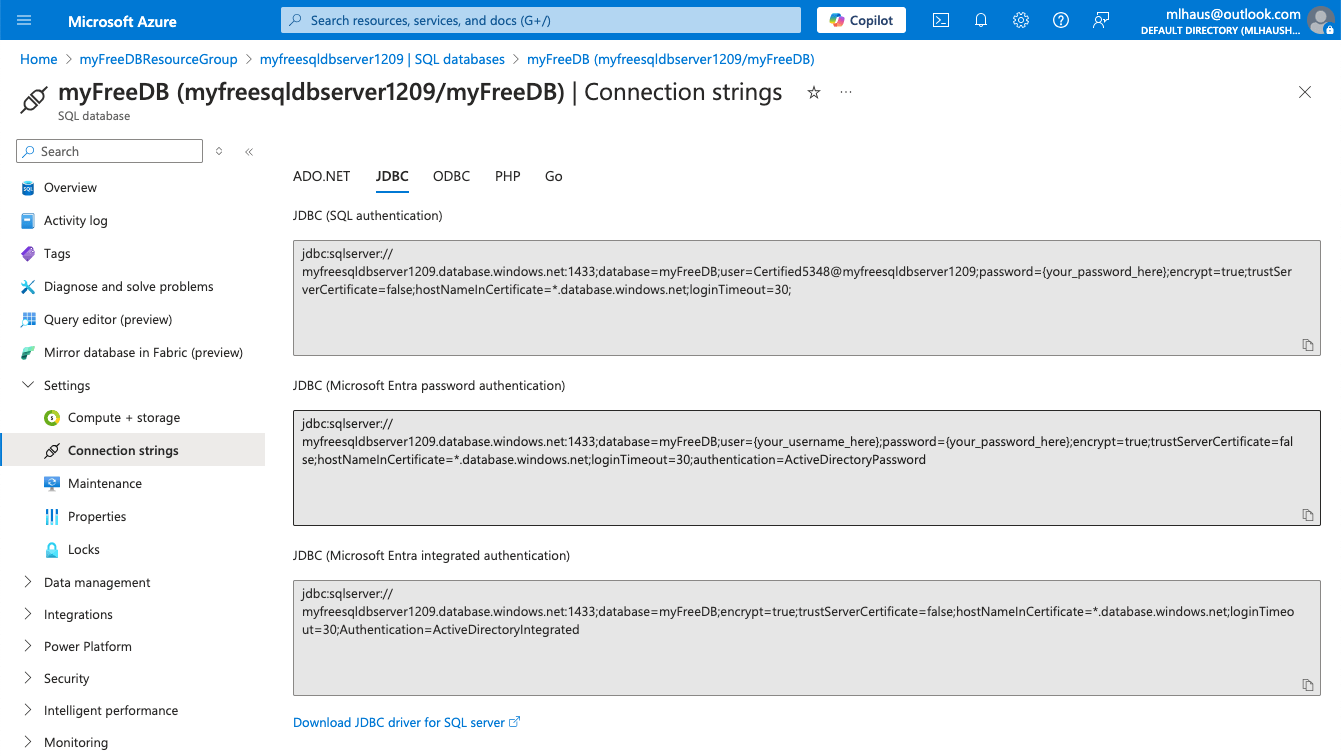Open Properties menu label
The height and width of the screenshot is (756, 1341).
point(97,517)
